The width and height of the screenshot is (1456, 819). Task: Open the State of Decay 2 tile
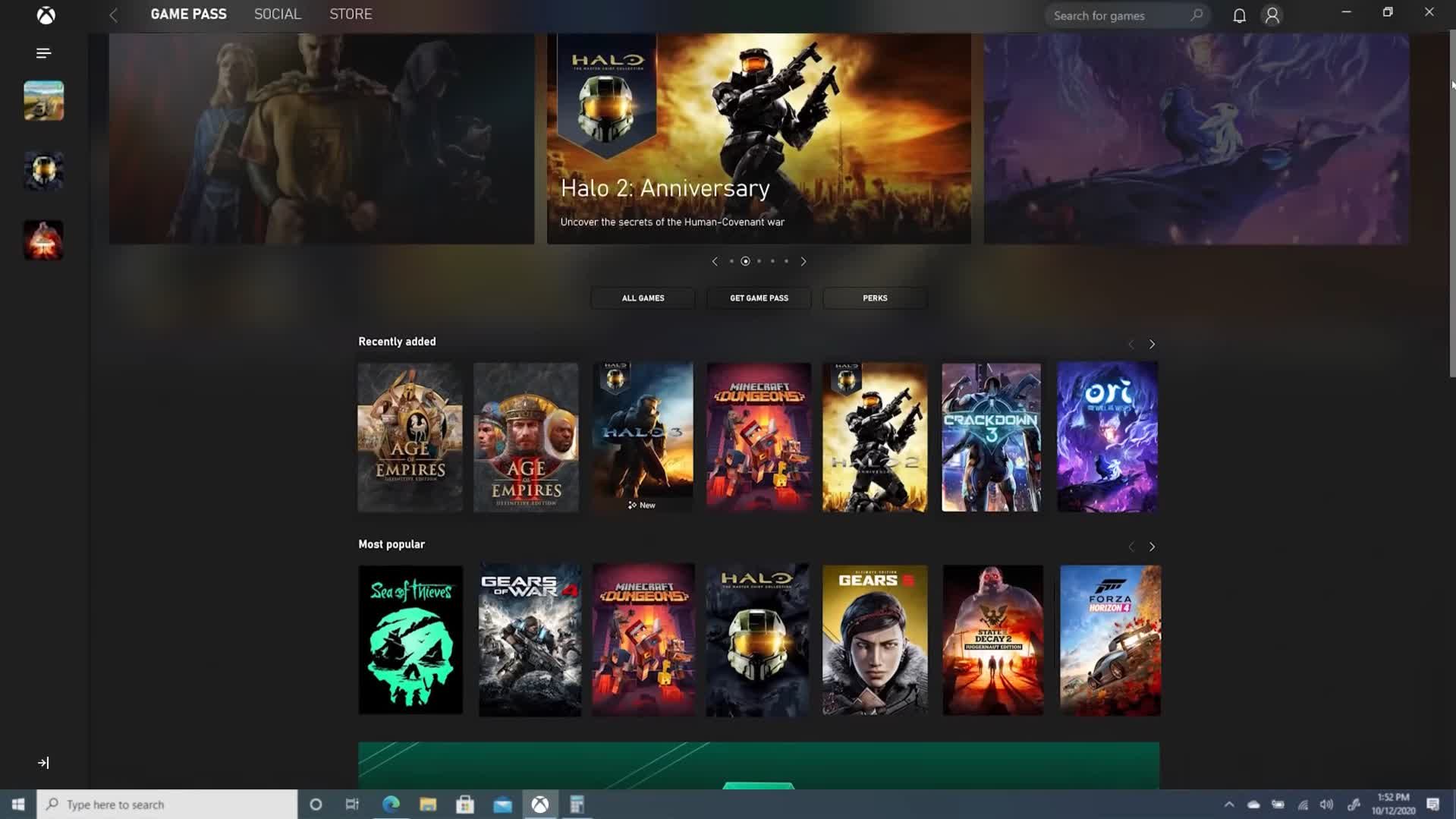click(x=992, y=640)
